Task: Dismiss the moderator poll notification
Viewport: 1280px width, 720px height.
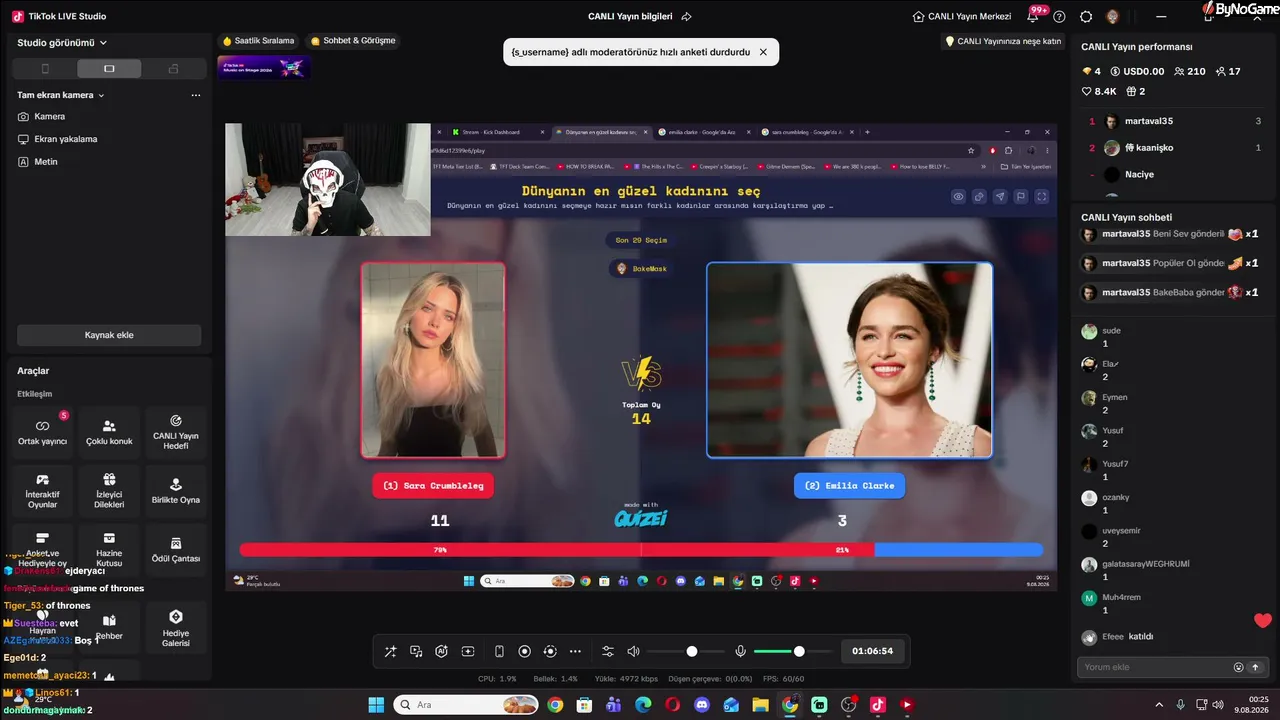Action: (x=763, y=52)
